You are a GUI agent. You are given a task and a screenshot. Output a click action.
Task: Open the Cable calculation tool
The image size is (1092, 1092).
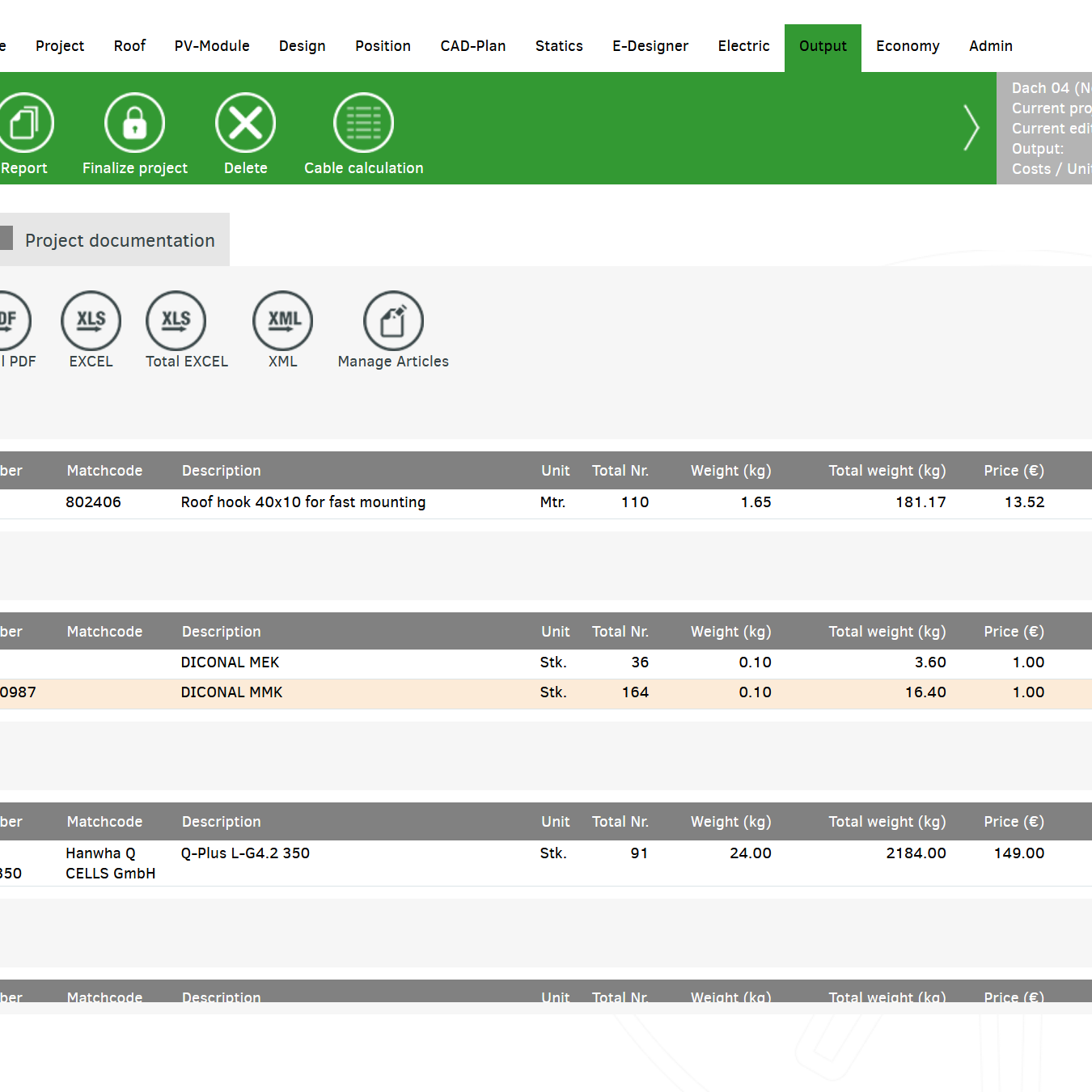[x=363, y=123]
